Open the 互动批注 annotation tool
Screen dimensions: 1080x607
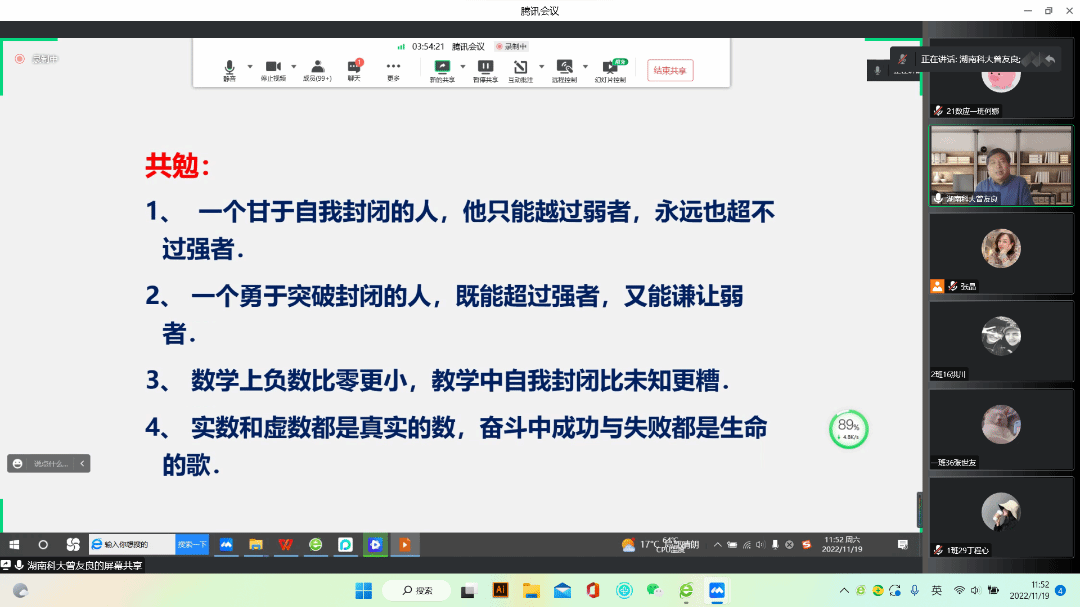pos(520,69)
